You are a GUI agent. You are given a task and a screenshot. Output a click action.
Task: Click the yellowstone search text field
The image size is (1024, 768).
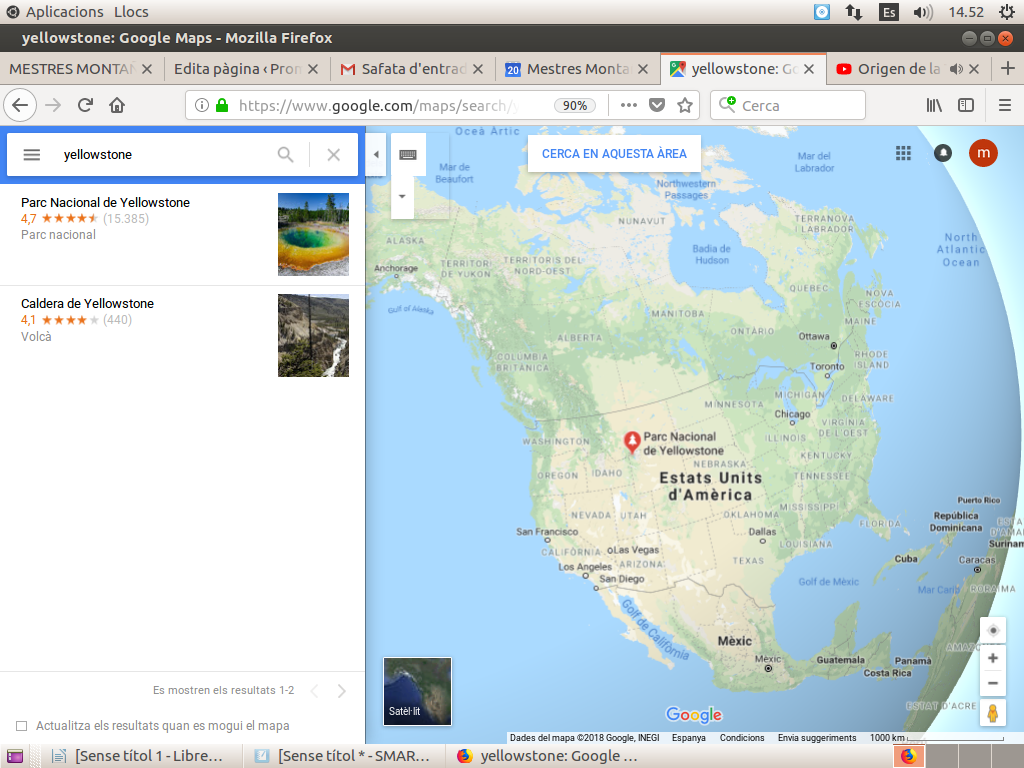coord(163,155)
